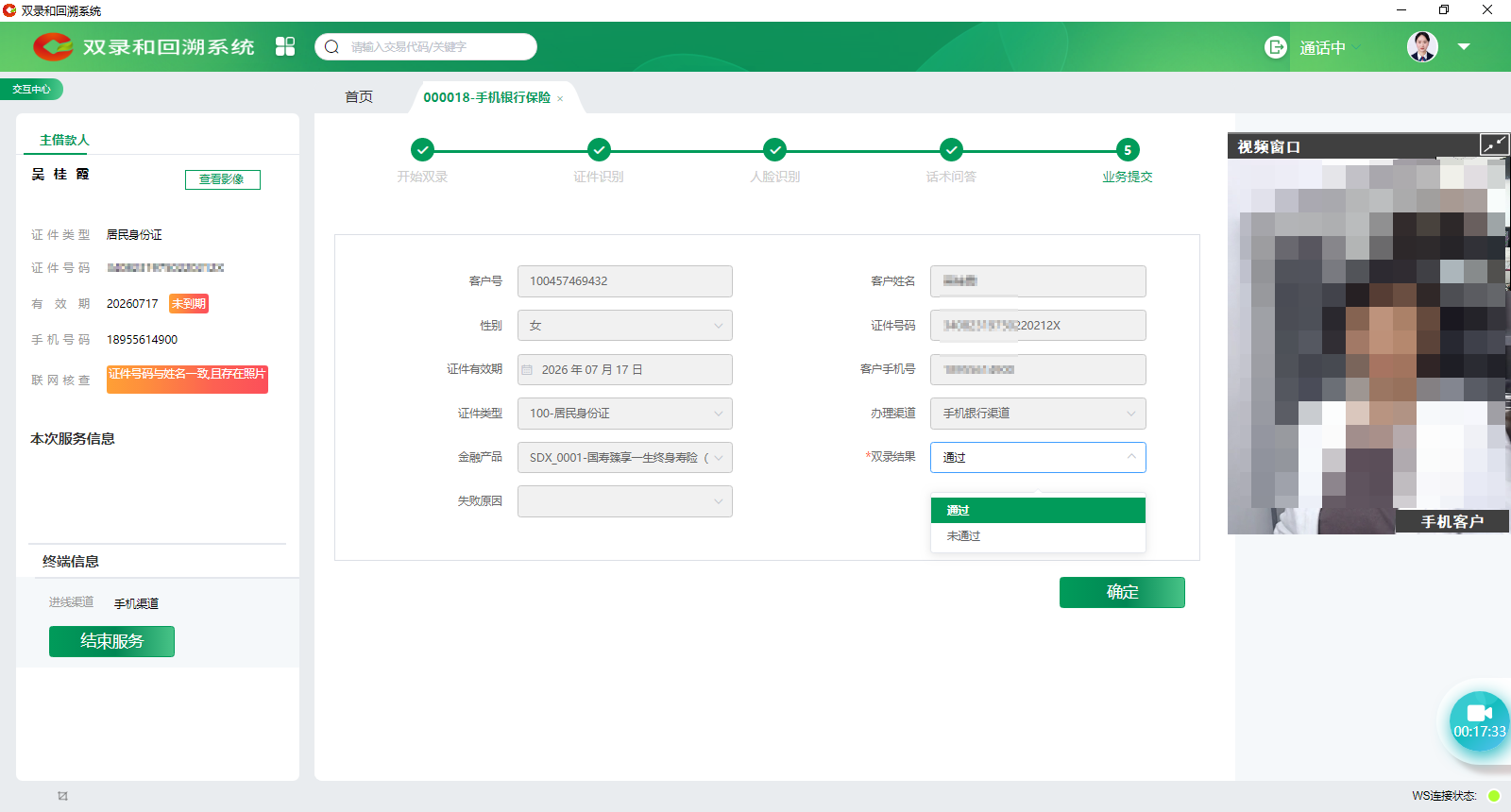
Task: Close the 手机银行保险 tab
Action: (560, 99)
